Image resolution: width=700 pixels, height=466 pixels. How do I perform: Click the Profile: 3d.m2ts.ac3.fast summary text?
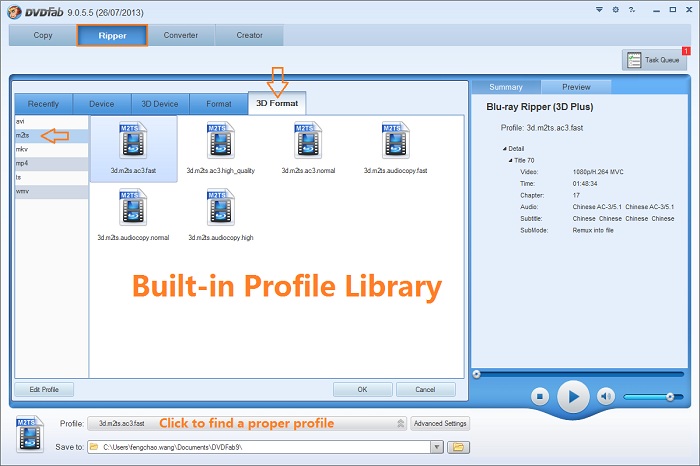(542, 128)
